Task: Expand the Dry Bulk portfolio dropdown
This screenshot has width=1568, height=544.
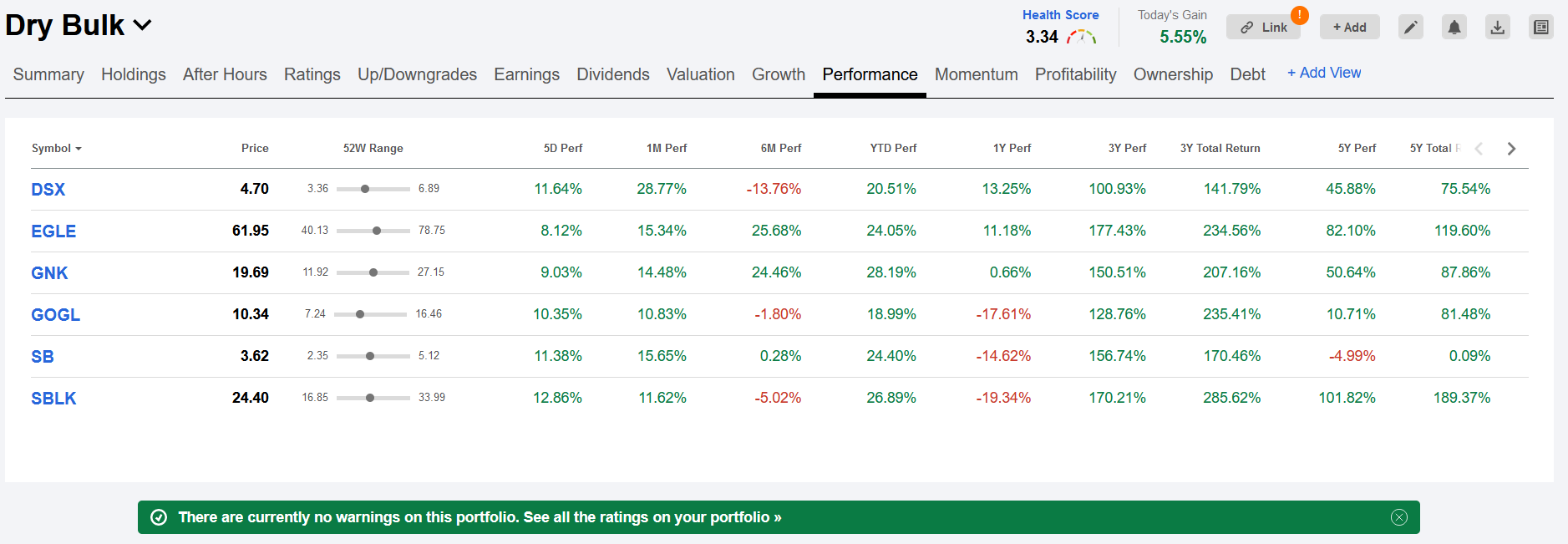Action: point(143,26)
